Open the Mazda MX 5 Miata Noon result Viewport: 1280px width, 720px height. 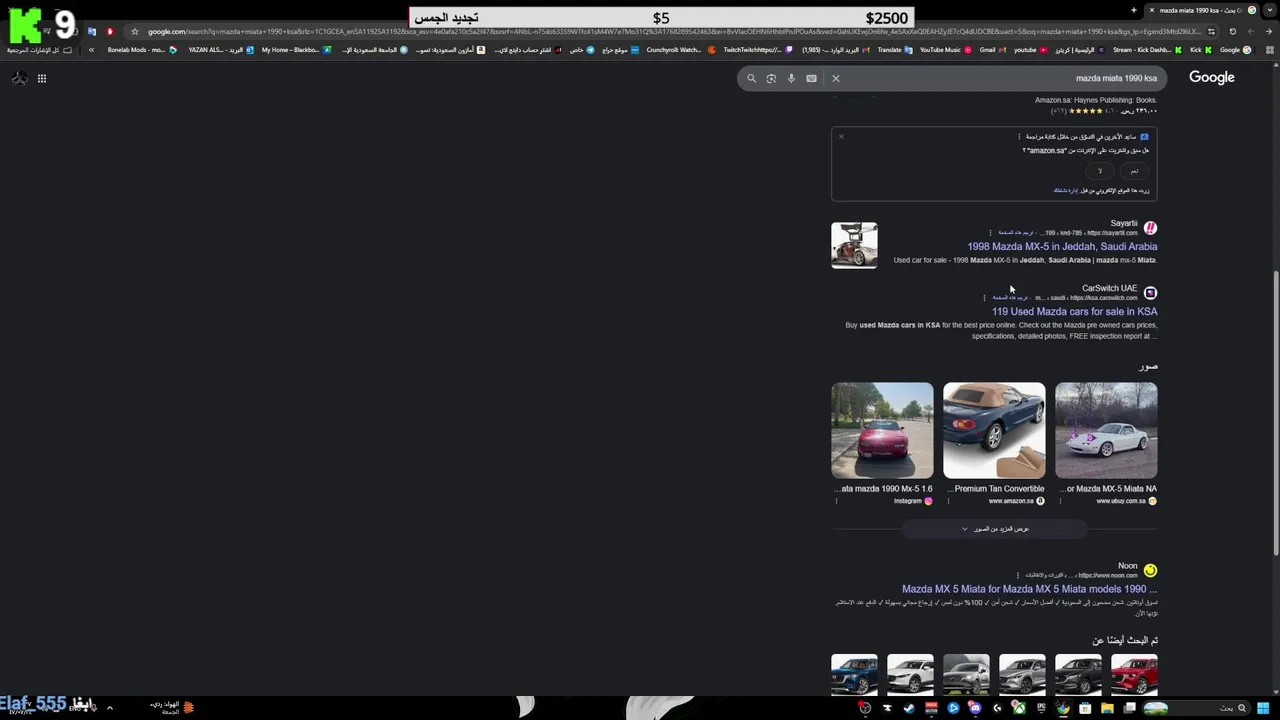(1030, 590)
